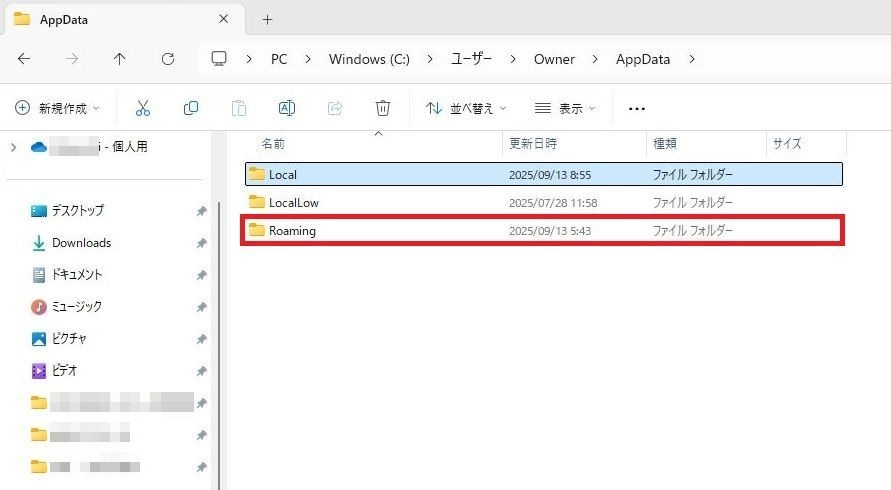Go up one folder level
Viewport: 891px width, 490px height.
120,59
